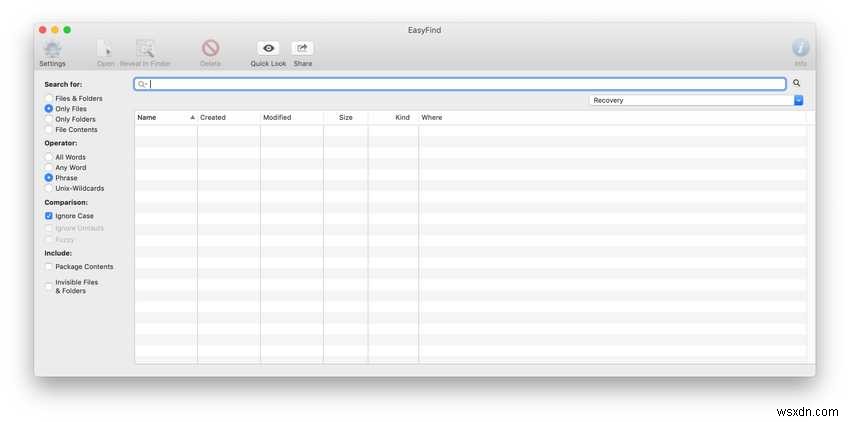Screen dimensions: 850x422
Task: Click the Share toolbar icon
Action: point(302,48)
